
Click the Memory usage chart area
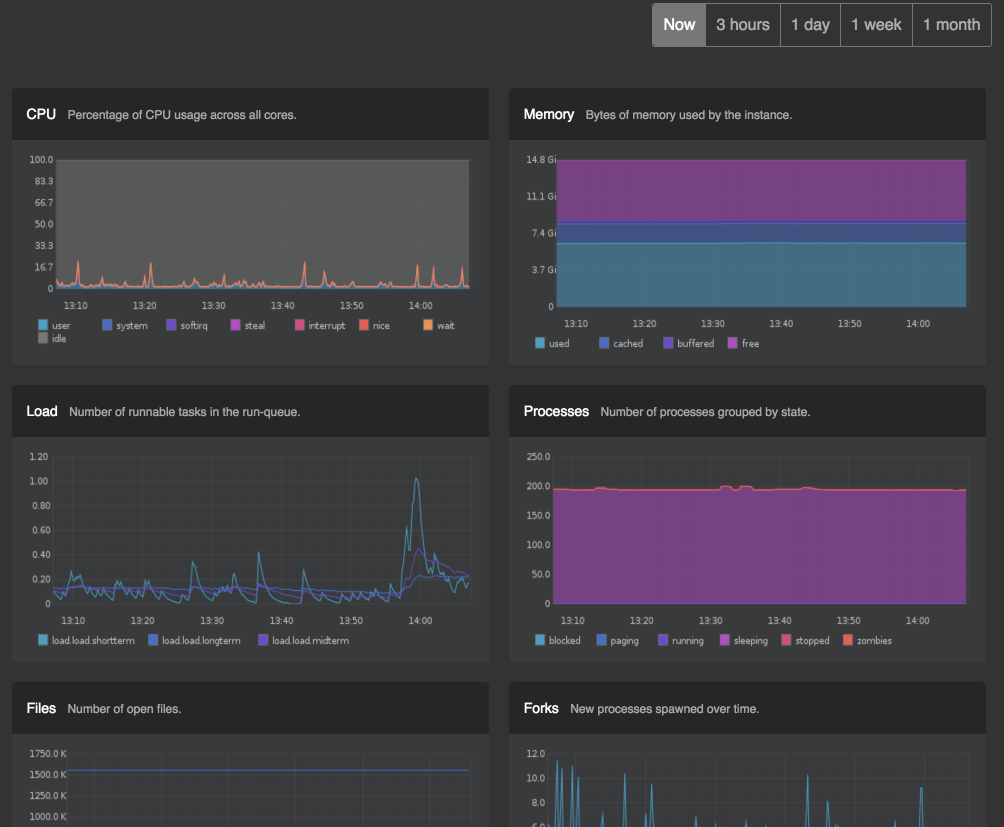pyautogui.click(x=761, y=233)
